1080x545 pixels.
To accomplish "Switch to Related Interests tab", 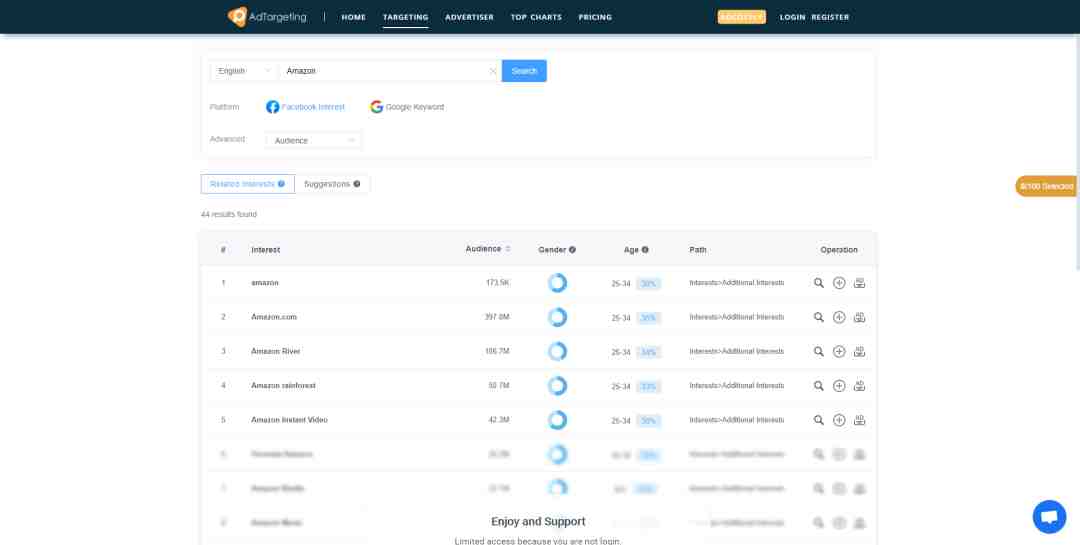I will 248,184.
